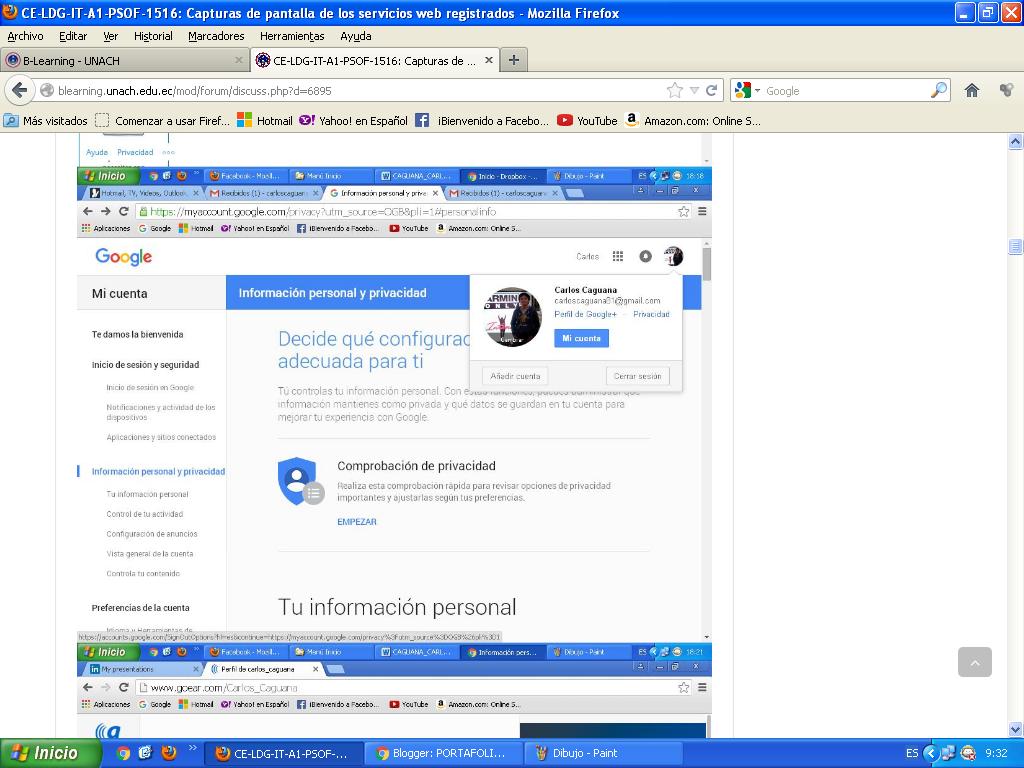Expand hidden system tray icons

[x=931, y=753]
